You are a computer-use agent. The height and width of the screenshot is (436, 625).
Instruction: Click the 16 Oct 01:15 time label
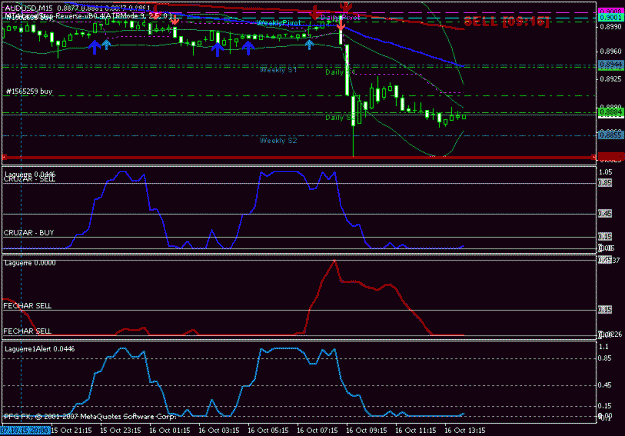click(x=170, y=430)
